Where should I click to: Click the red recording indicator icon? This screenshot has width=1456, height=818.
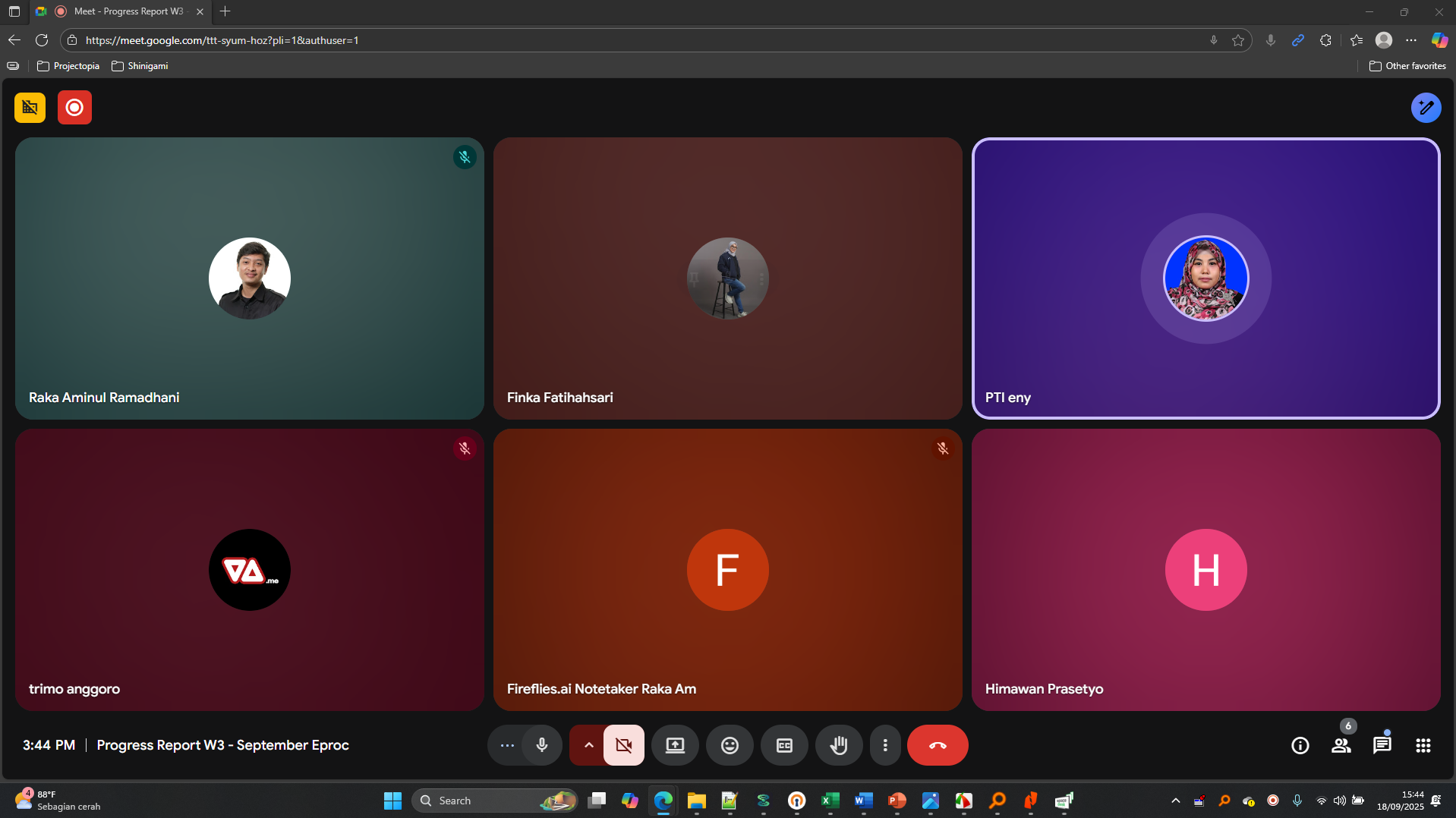coord(74,108)
